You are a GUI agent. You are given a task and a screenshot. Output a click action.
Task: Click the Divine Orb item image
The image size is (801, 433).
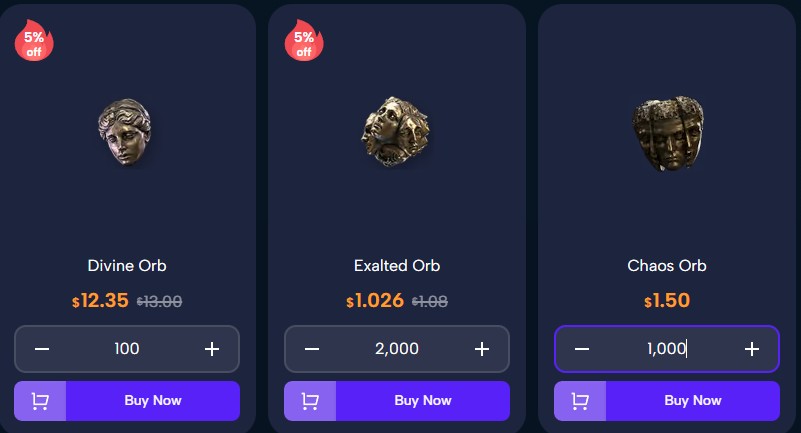[x=125, y=132]
